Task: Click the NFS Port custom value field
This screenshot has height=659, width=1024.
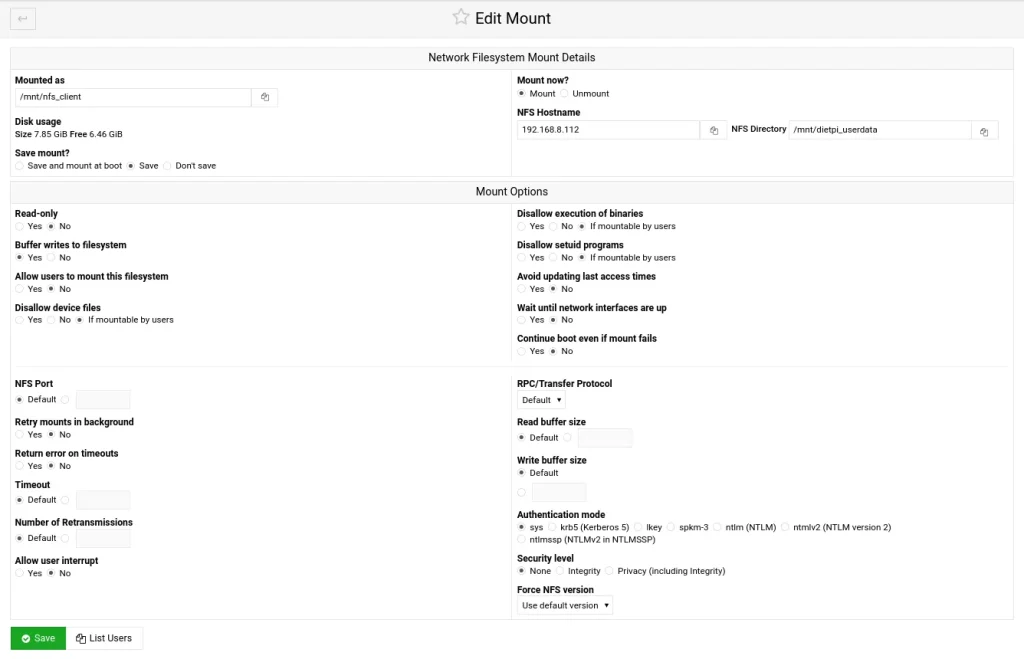Action: pyautogui.click(x=103, y=400)
